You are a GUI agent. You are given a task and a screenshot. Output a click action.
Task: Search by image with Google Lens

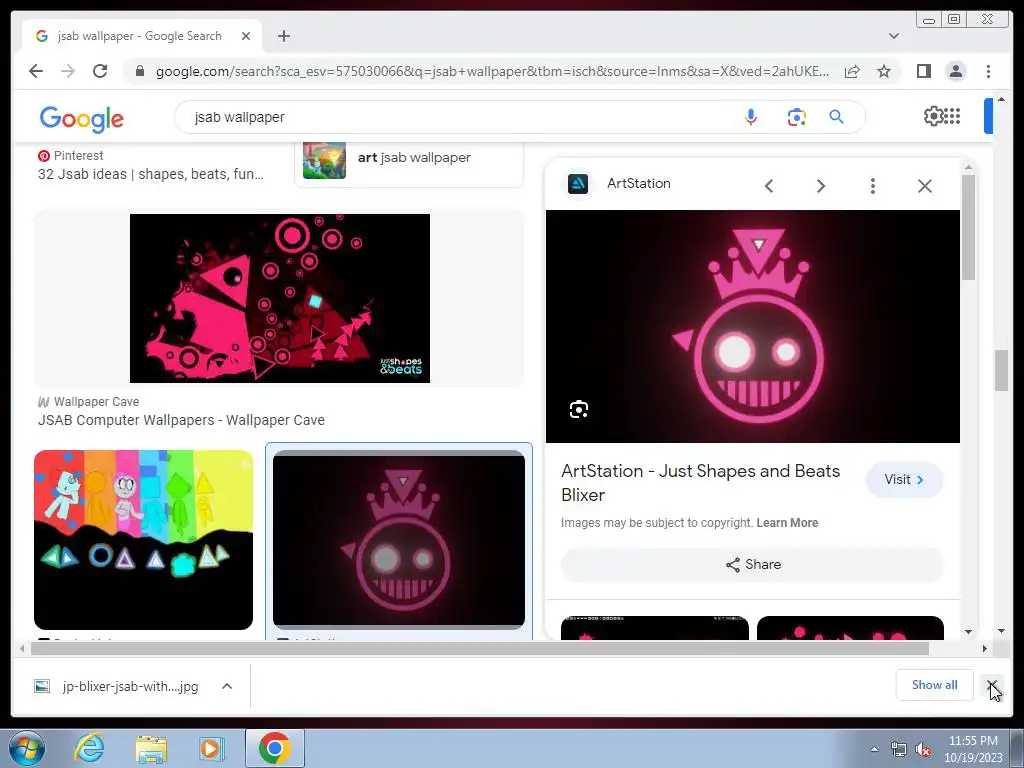coord(796,117)
